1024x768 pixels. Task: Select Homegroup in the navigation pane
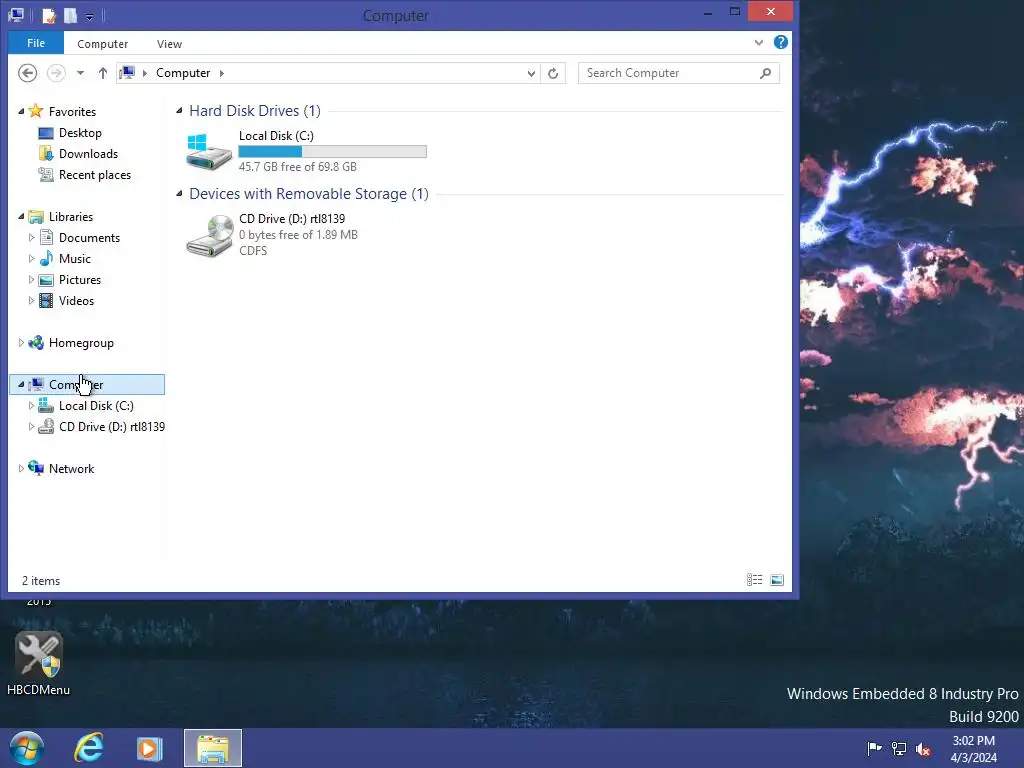pyautogui.click(x=81, y=343)
